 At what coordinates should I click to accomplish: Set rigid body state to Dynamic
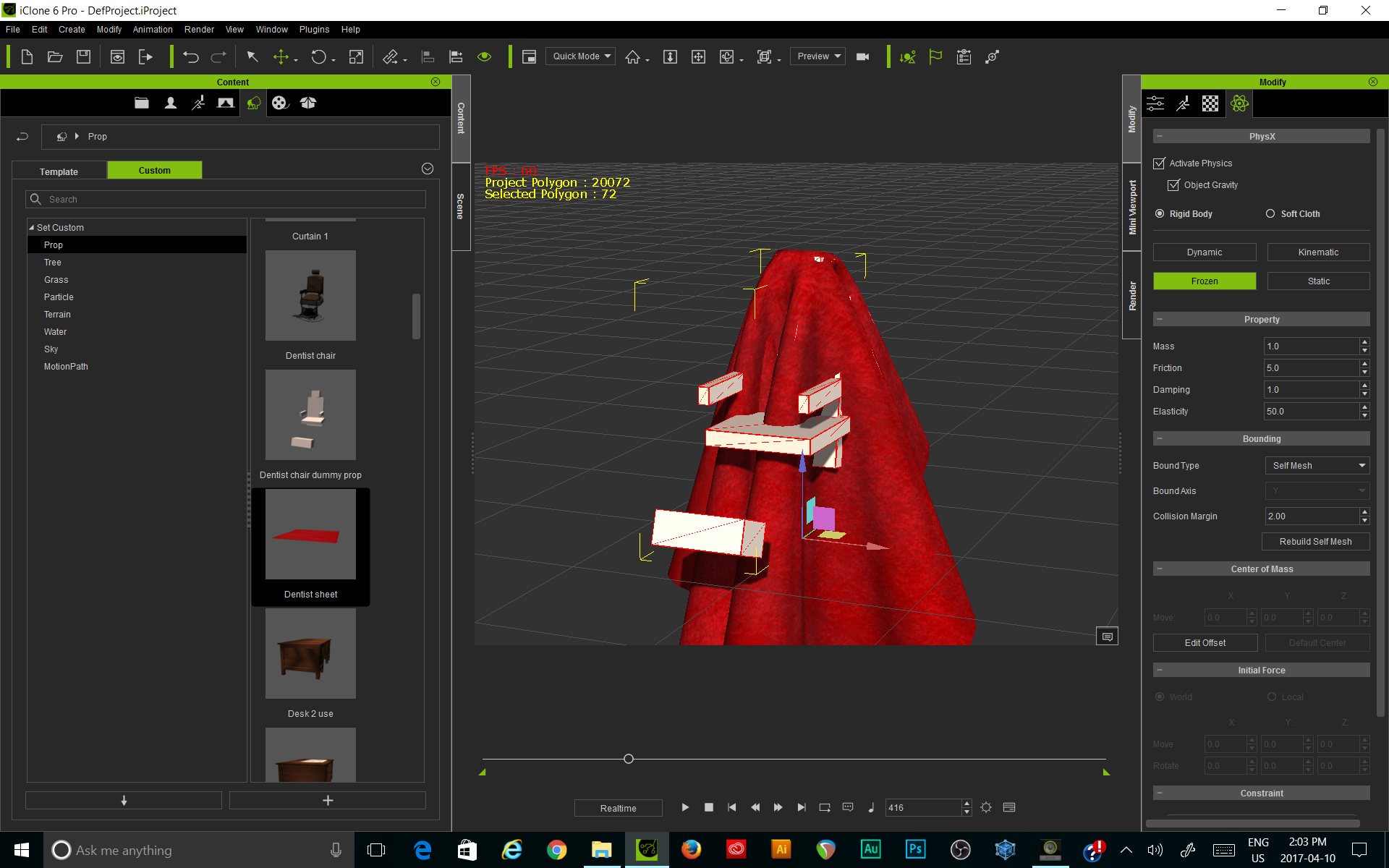coord(1205,252)
